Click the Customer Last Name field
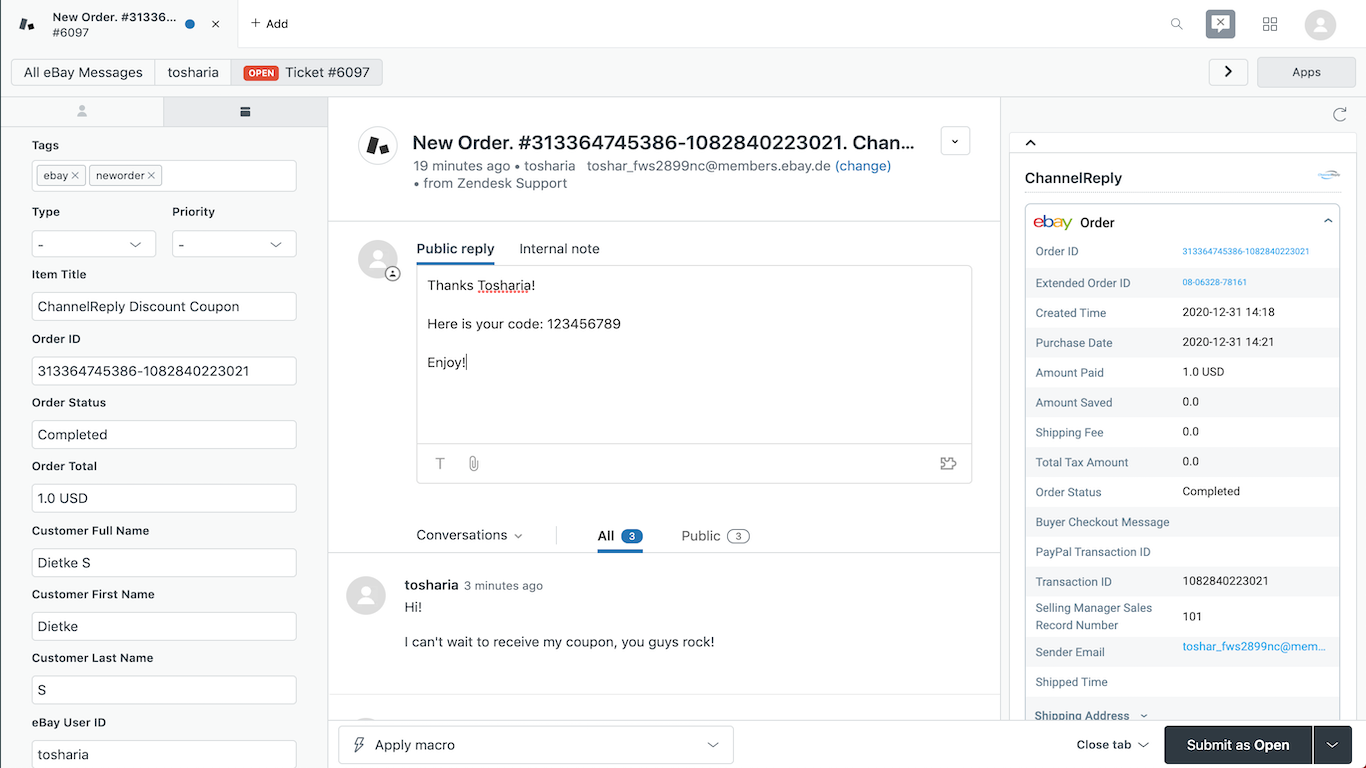 click(164, 690)
